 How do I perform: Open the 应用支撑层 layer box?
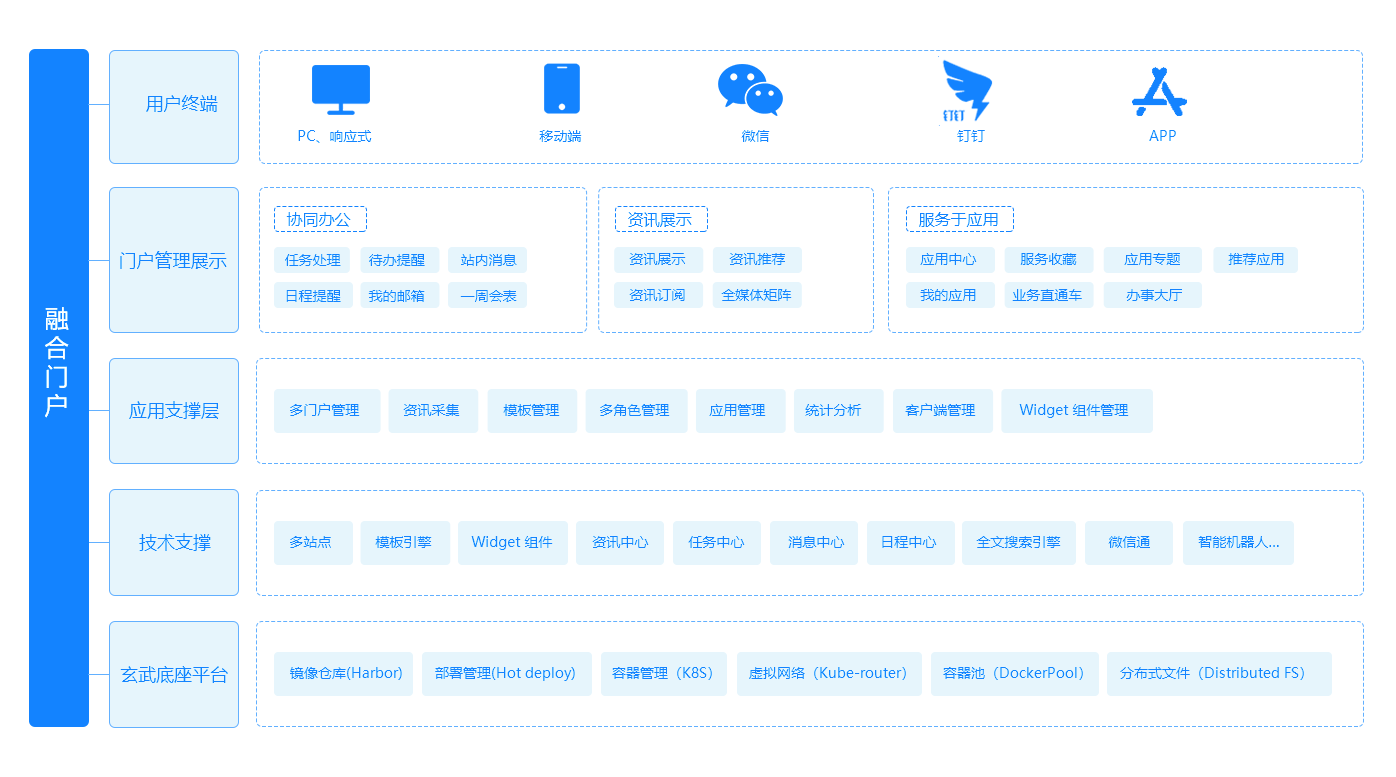click(174, 411)
